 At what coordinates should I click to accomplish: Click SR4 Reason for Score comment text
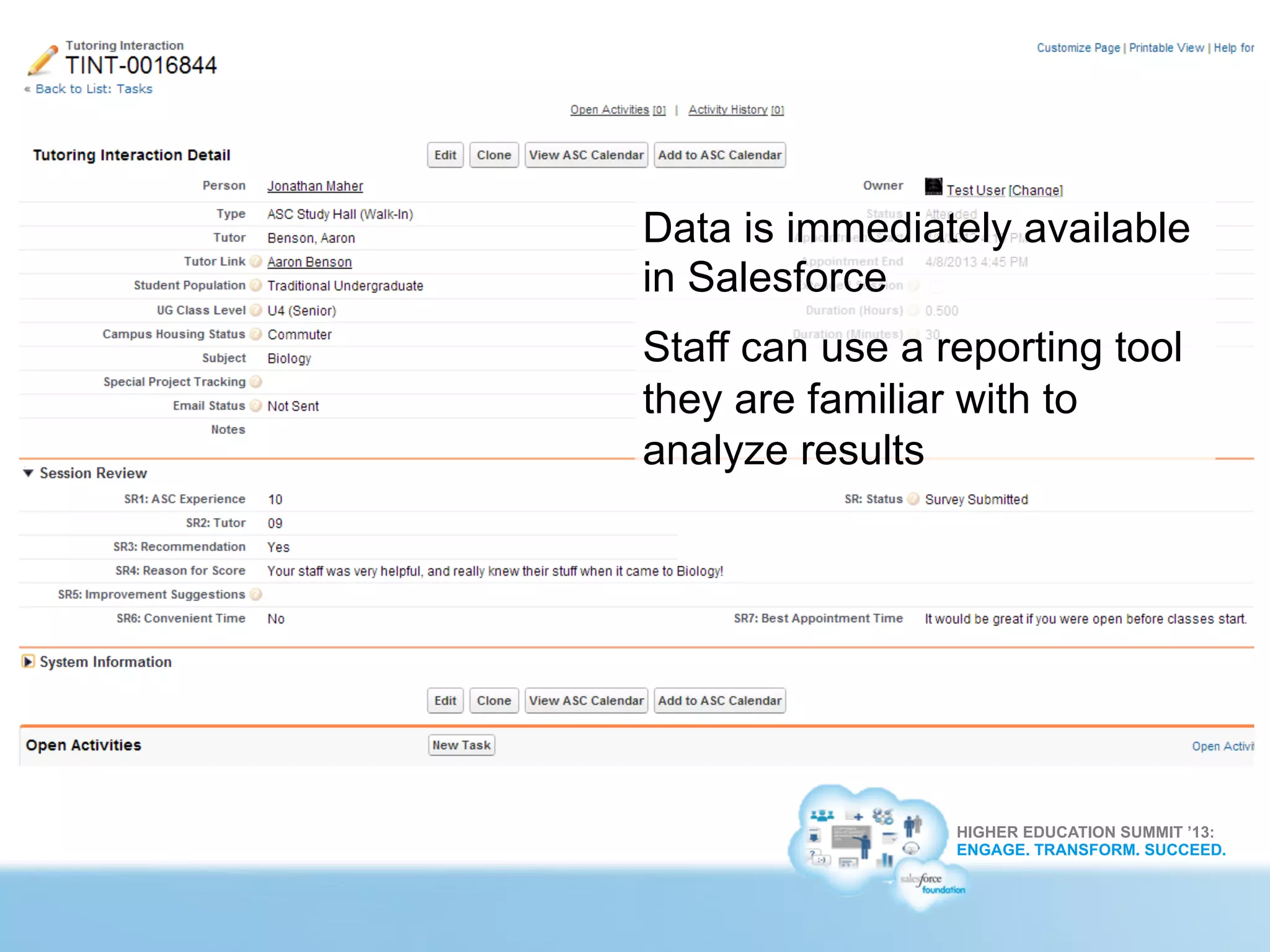click(495, 571)
